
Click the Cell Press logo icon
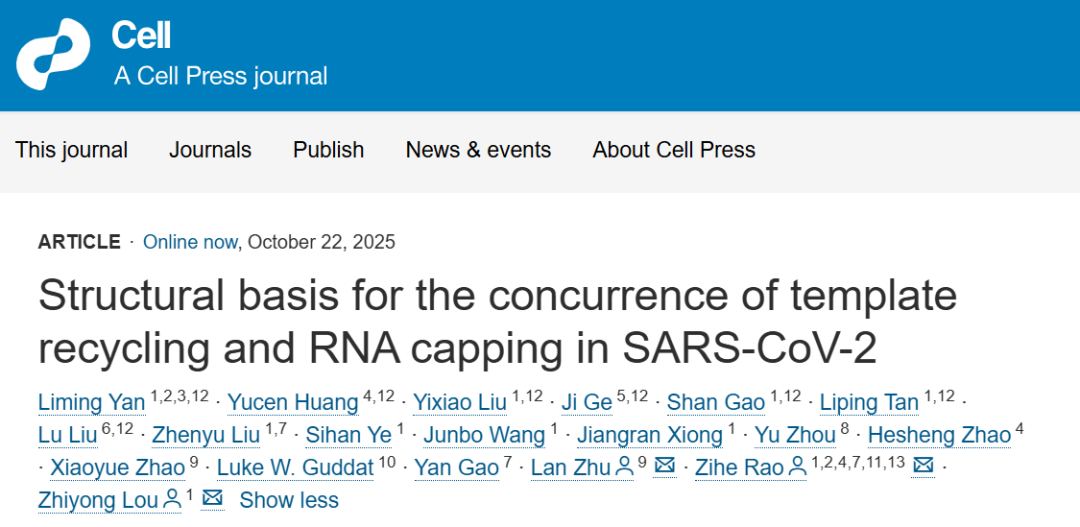(x=53, y=54)
